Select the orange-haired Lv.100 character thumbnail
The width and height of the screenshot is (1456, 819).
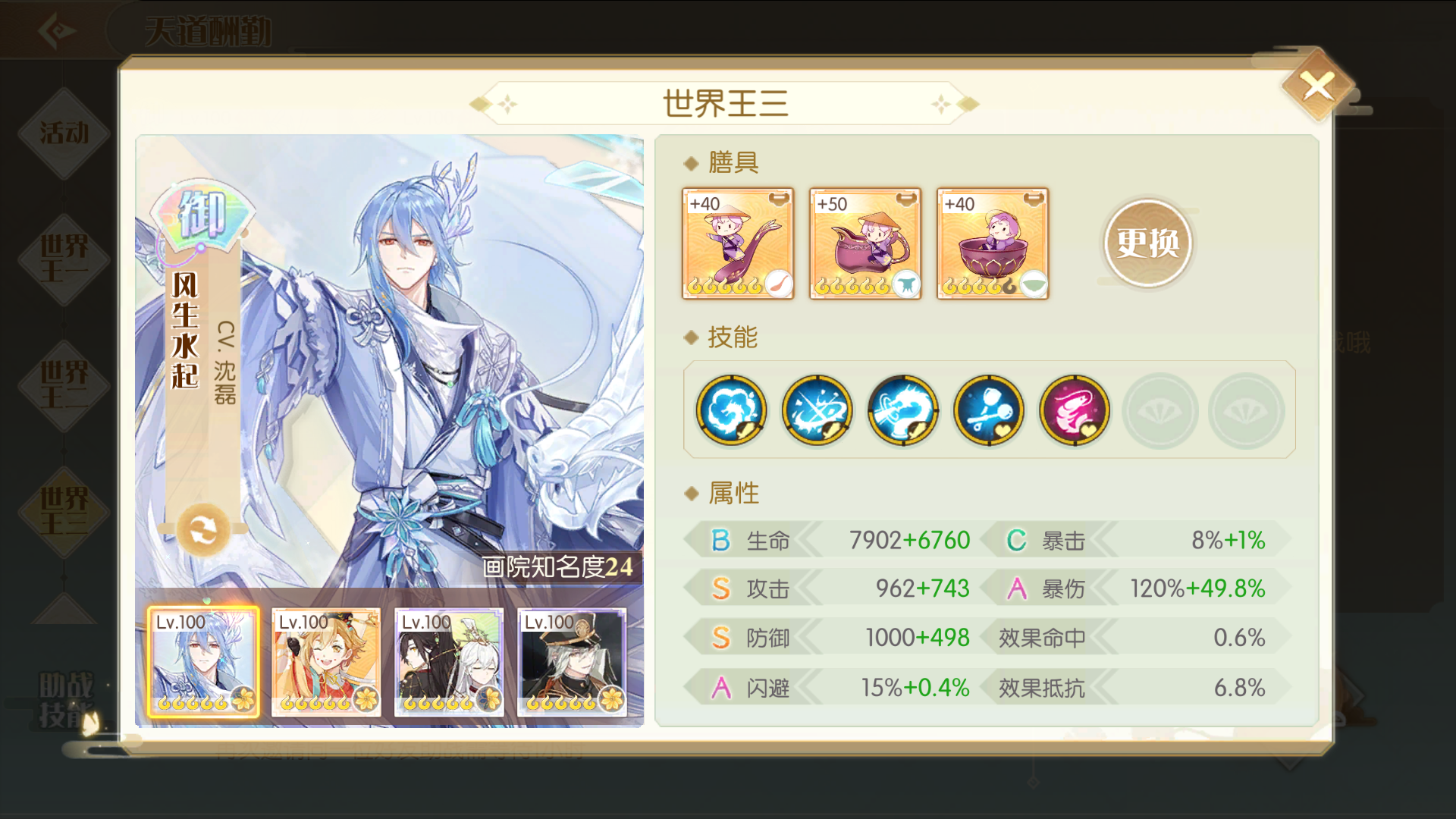click(326, 662)
